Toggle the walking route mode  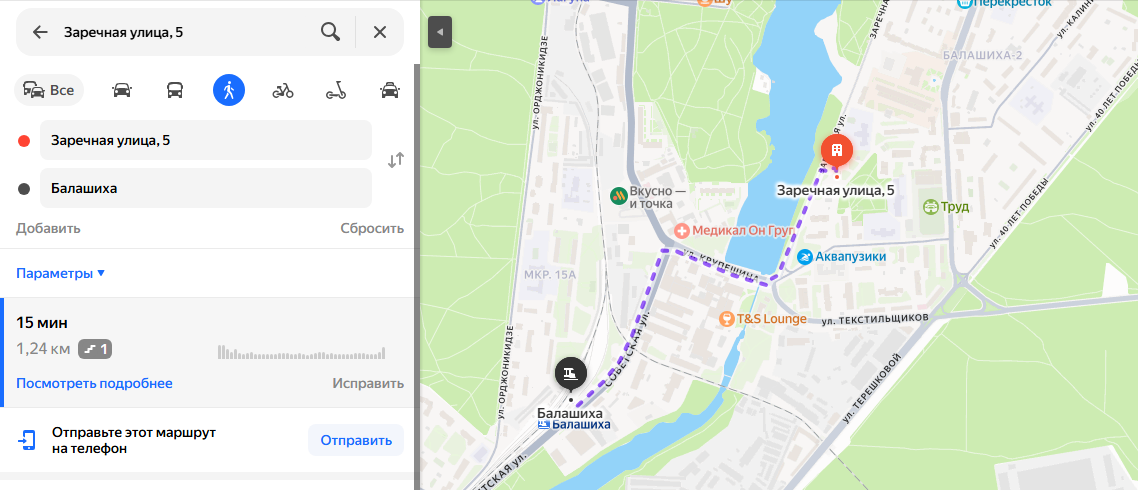coord(229,90)
